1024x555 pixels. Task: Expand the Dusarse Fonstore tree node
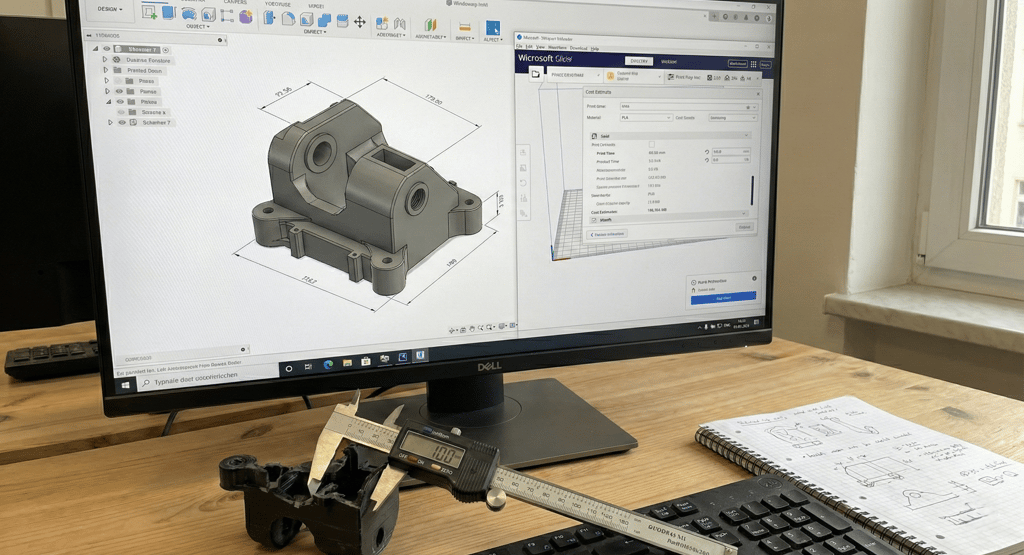[104, 59]
